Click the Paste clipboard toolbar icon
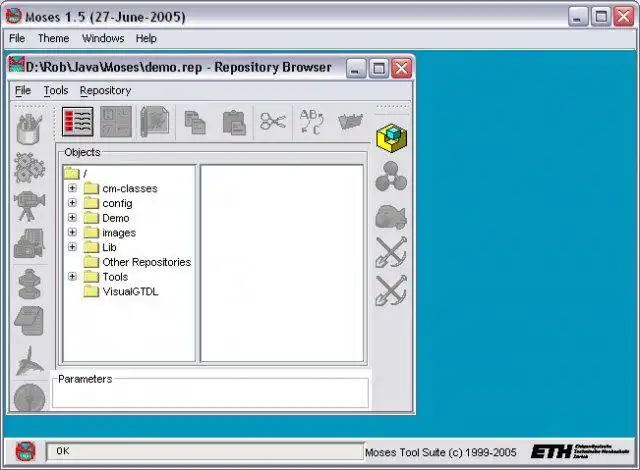The width and height of the screenshot is (640, 470). pos(234,122)
